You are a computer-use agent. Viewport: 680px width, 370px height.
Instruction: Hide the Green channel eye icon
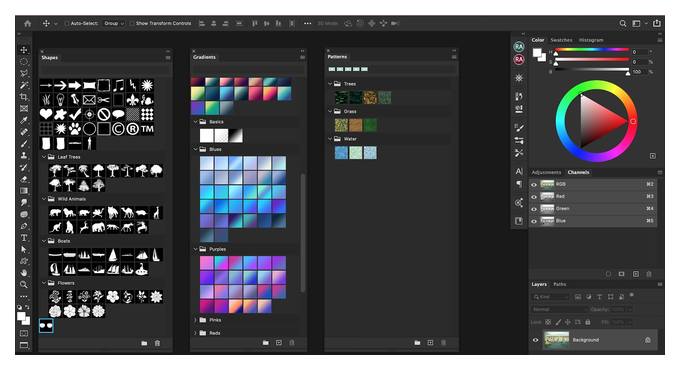(x=534, y=209)
